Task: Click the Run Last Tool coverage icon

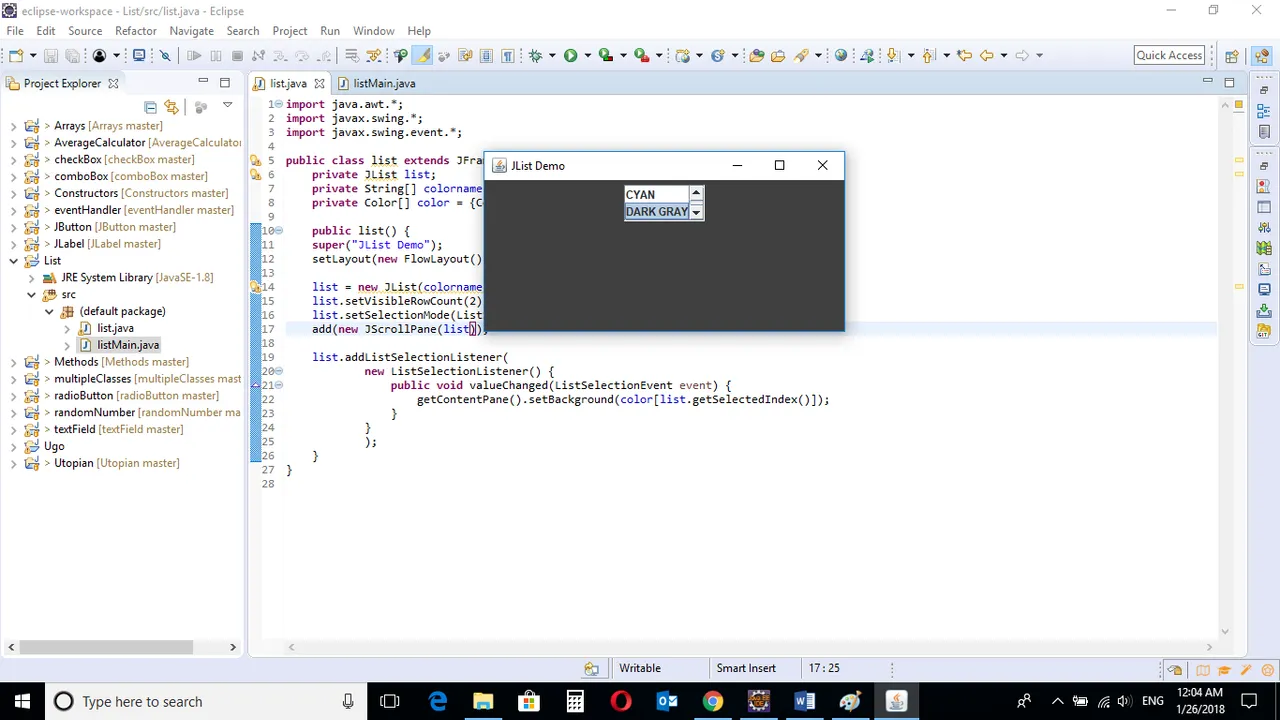Action: [606, 55]
